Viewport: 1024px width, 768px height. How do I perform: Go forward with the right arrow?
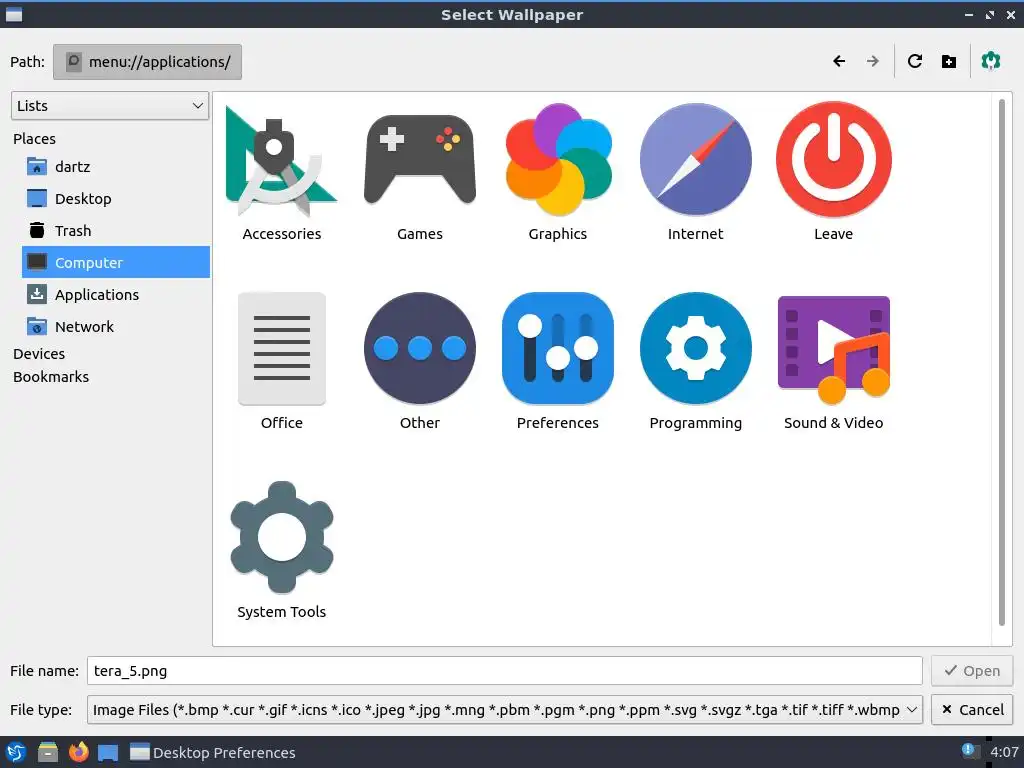tap(872, 61)
